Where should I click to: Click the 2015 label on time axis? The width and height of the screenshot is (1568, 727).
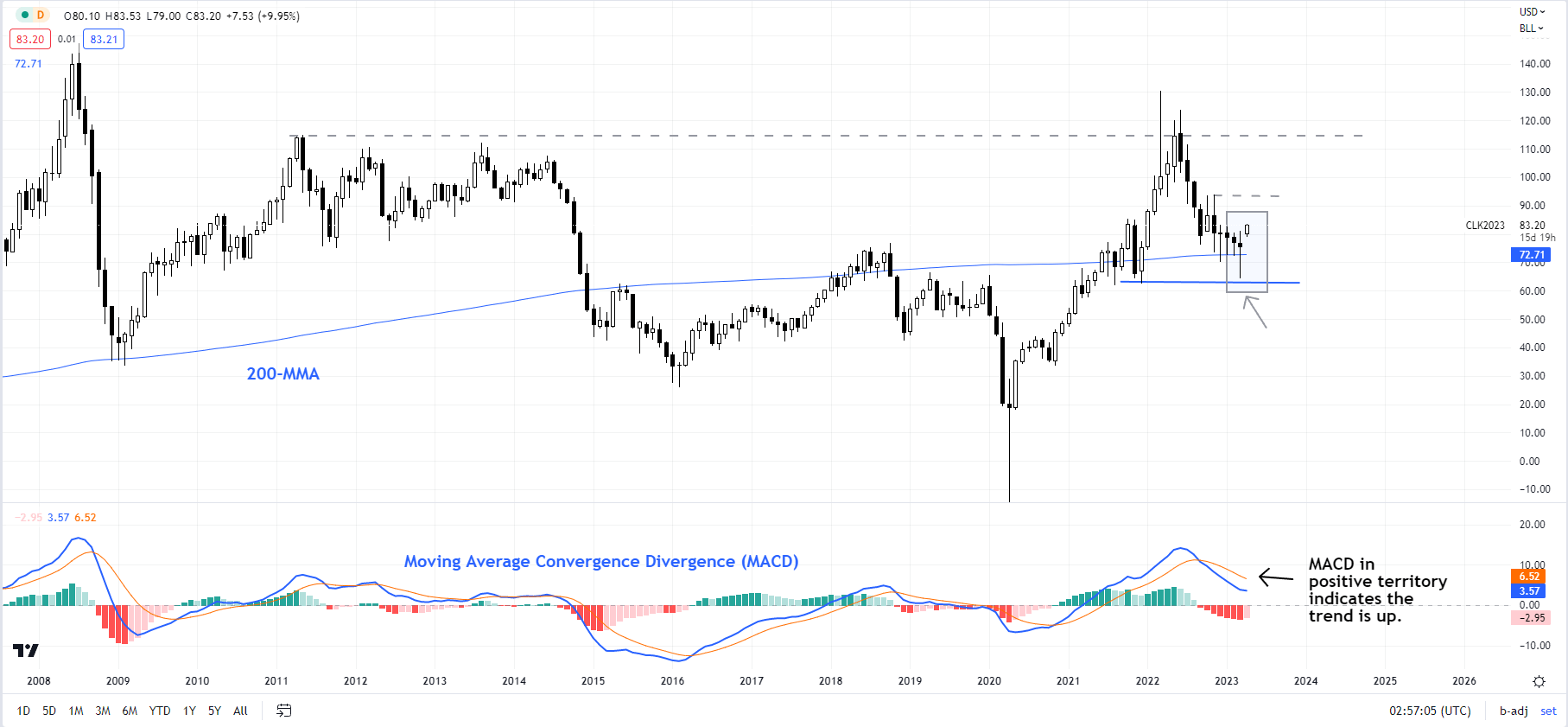[x=594, y=681]
